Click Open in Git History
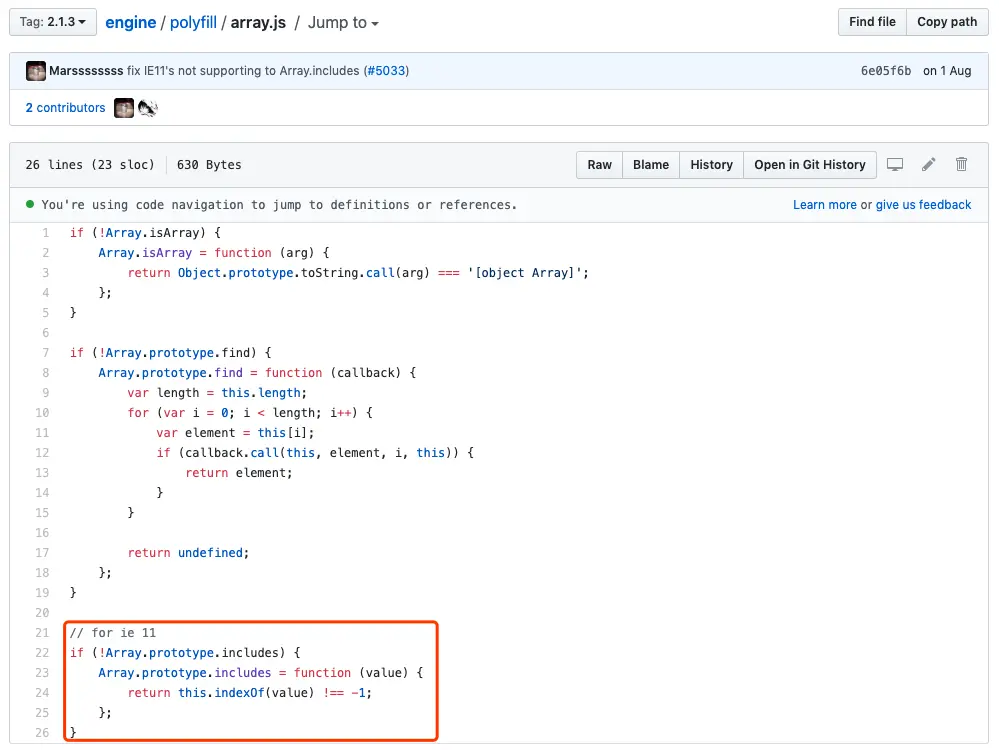The image size is (999, 750). coord(810,164)
